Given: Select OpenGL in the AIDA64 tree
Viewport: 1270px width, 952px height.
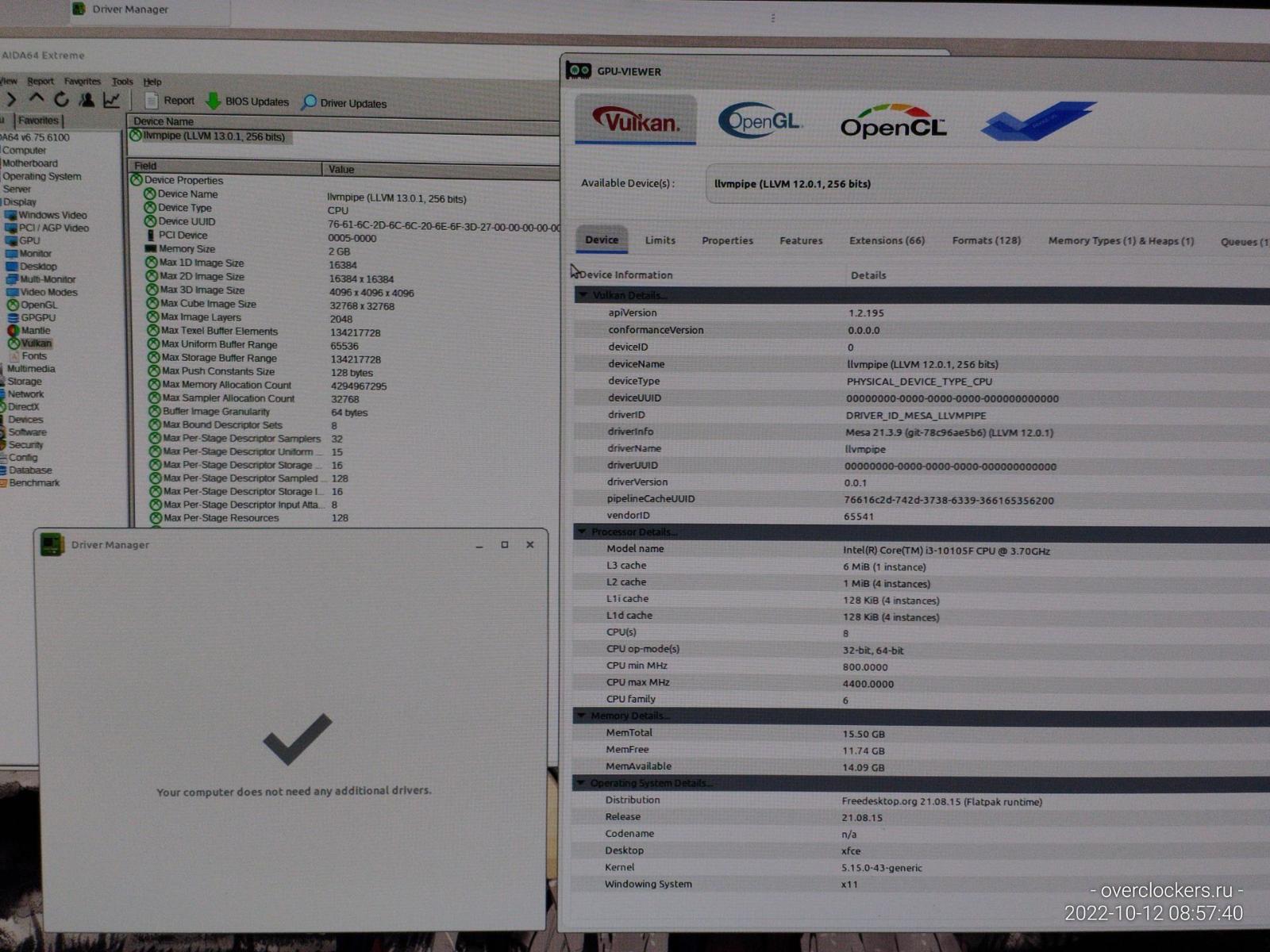Looking at the screenshot, I should (x=33, y=305).
